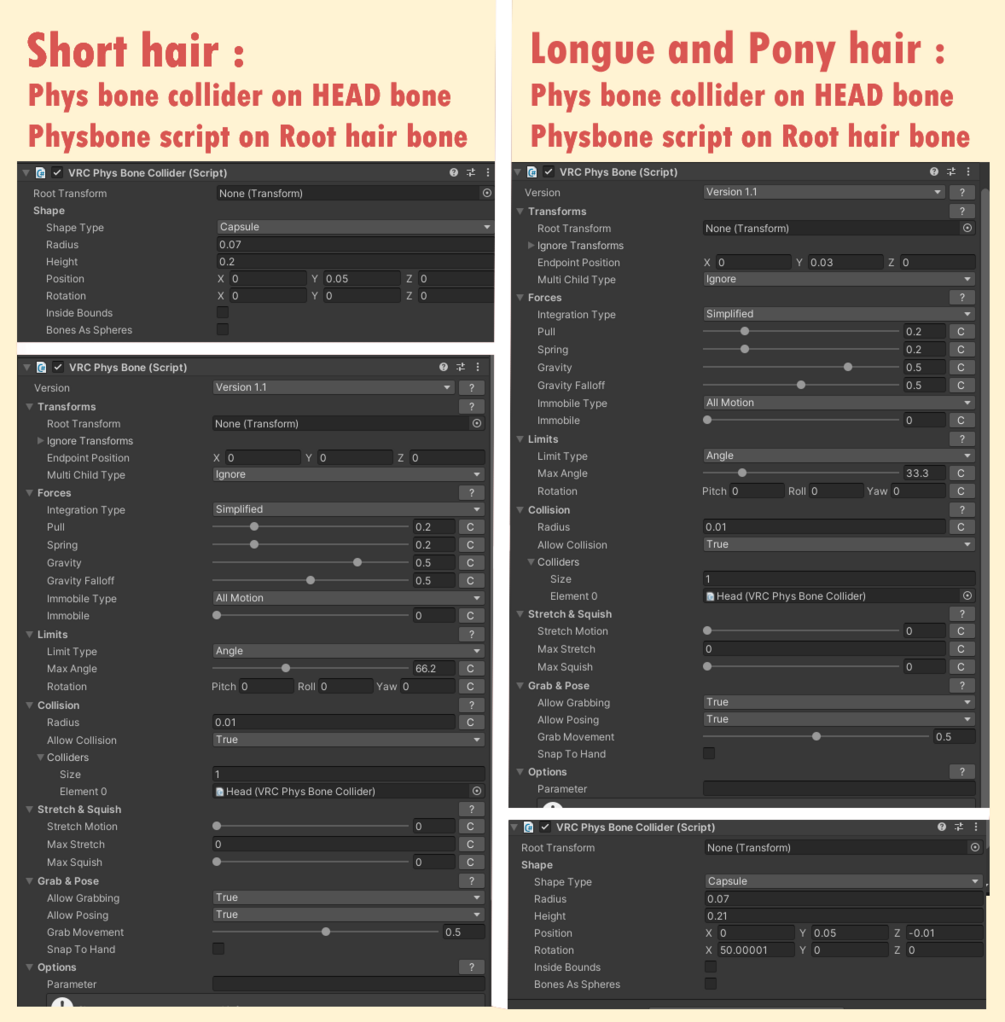Open Limit Type Angle dropdown in short hair Phys Bone
This screenshot has height=1022, width=1005.
(x=348, y=650)
